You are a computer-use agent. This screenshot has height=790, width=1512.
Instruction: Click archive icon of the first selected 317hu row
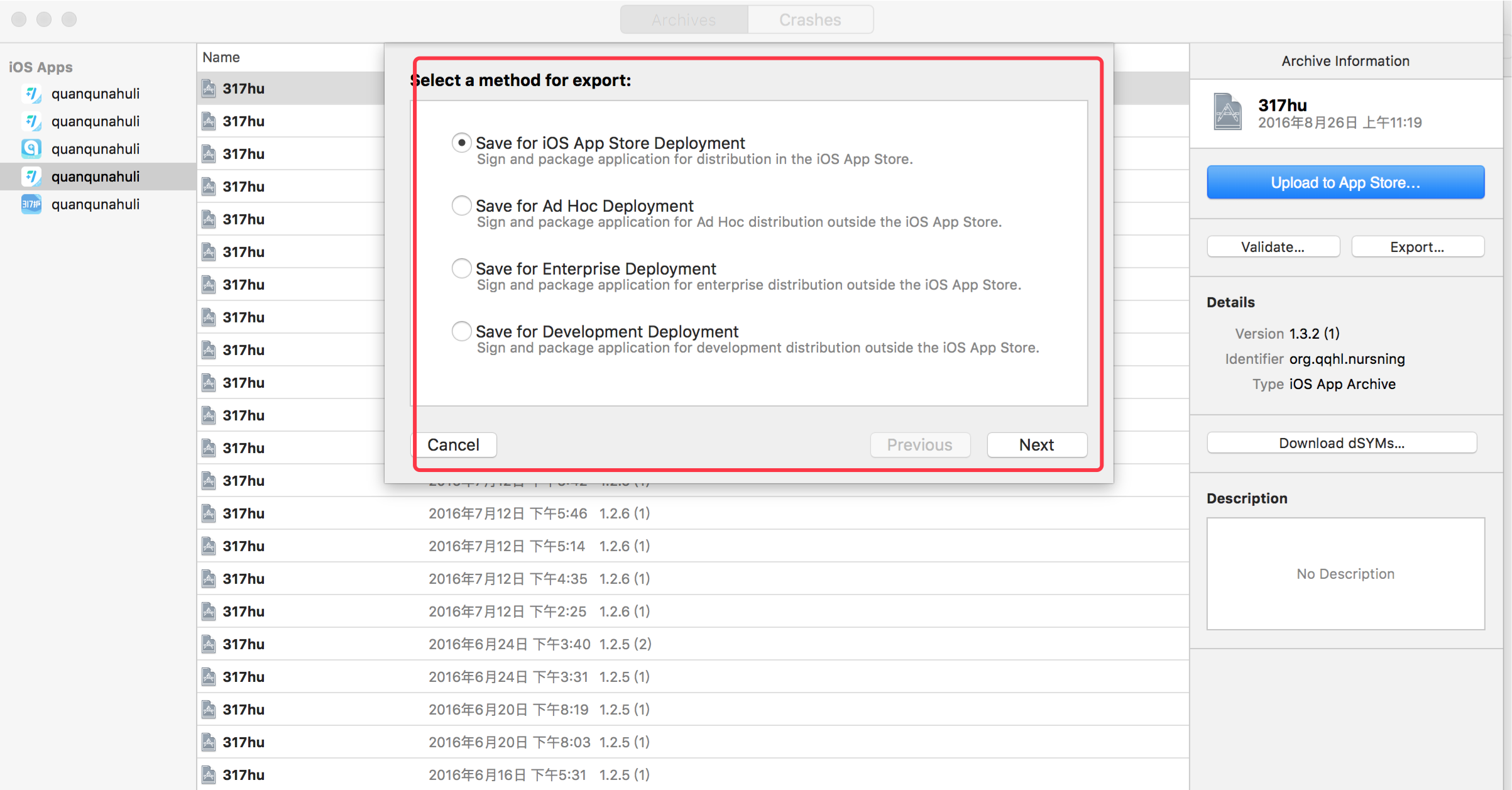[209, 89]
